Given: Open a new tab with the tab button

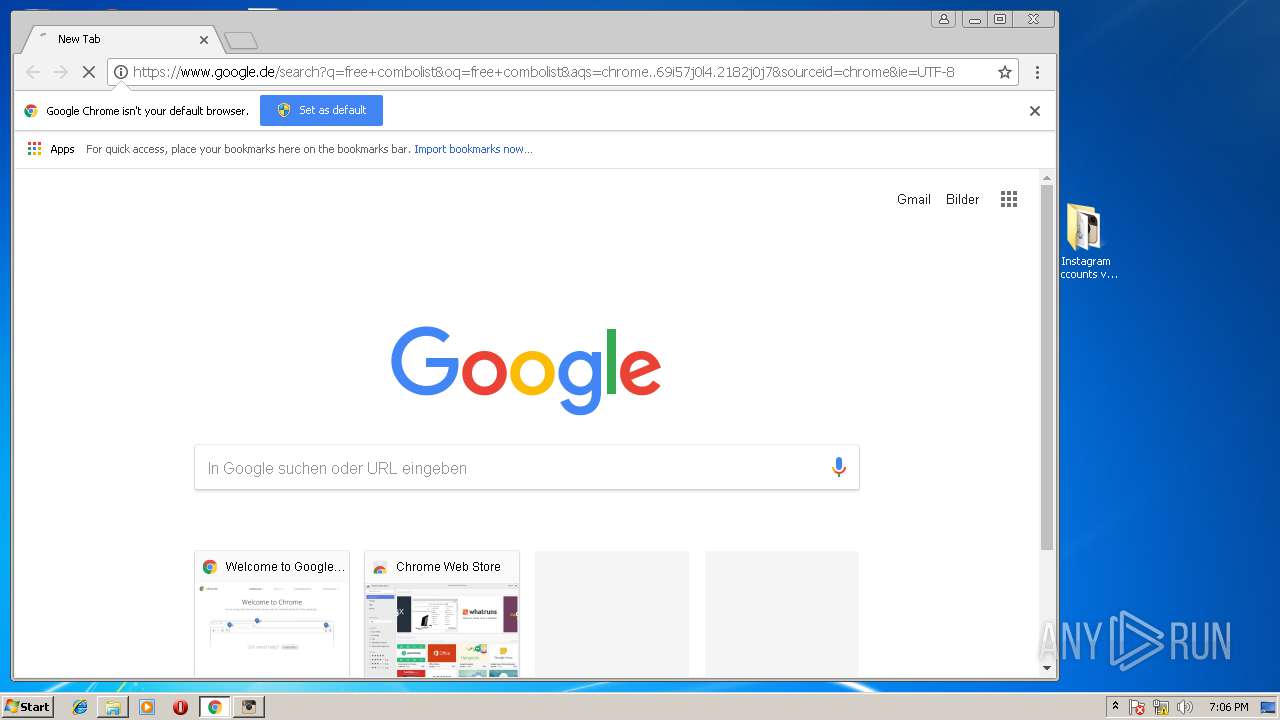Looking at the screenshot, I should pyautogui.click(x=241, y=41).
